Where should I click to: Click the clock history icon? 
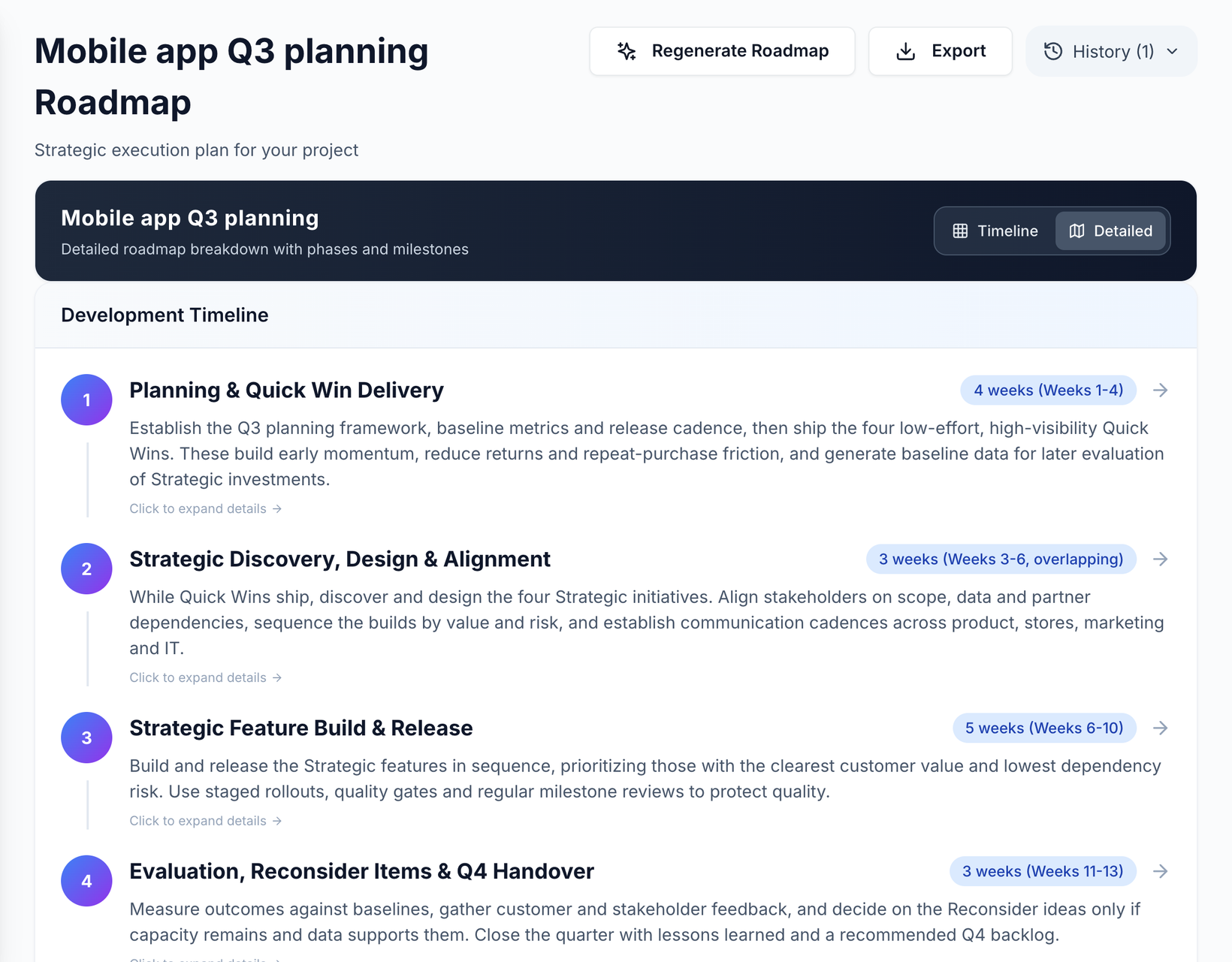1053,51
